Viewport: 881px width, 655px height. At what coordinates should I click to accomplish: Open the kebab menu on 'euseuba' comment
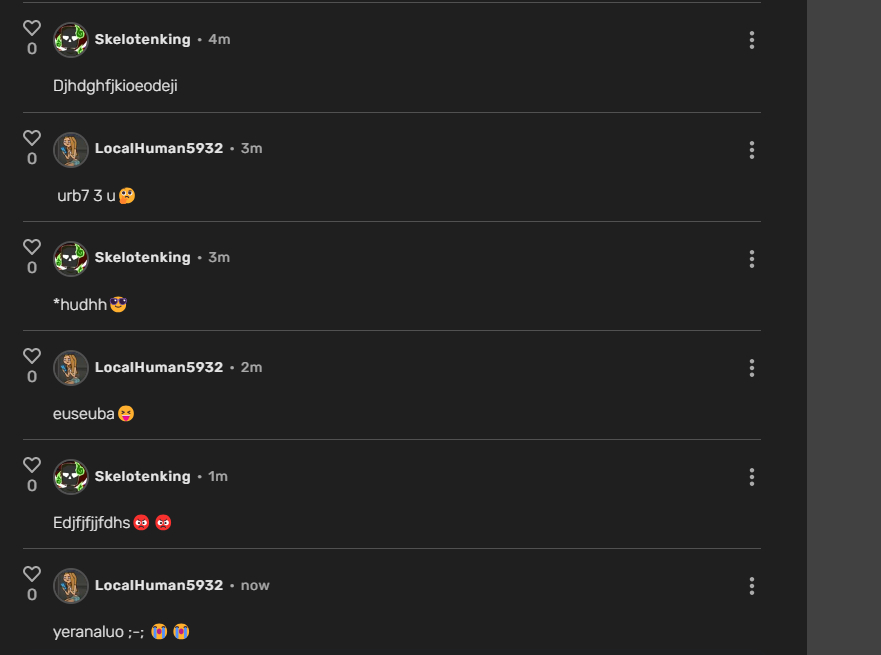tap(752, 368)
